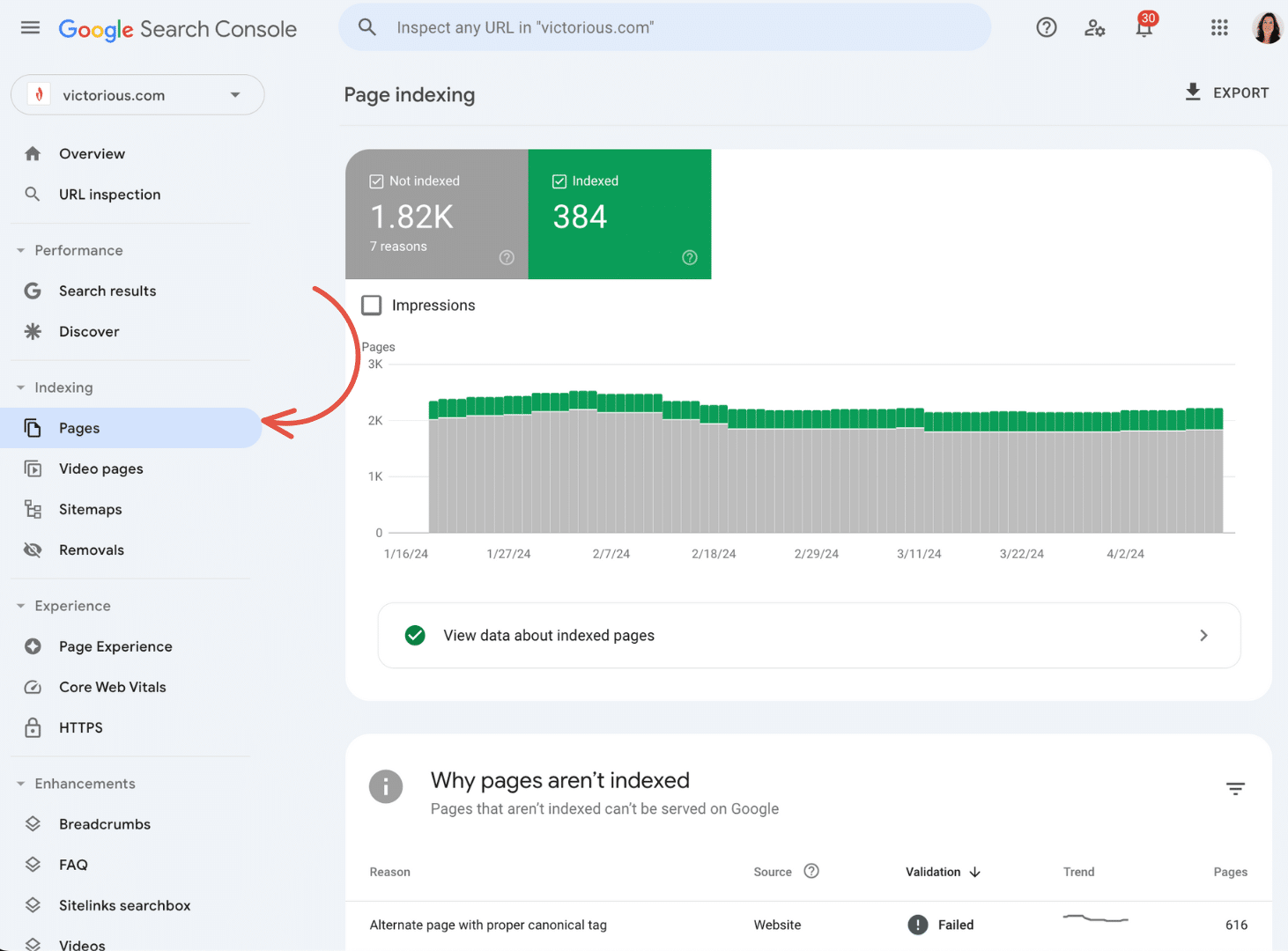The image size is (1288, 951).
Task: Open Alternate page with proper canonical tag row
Action: (809, 925)
